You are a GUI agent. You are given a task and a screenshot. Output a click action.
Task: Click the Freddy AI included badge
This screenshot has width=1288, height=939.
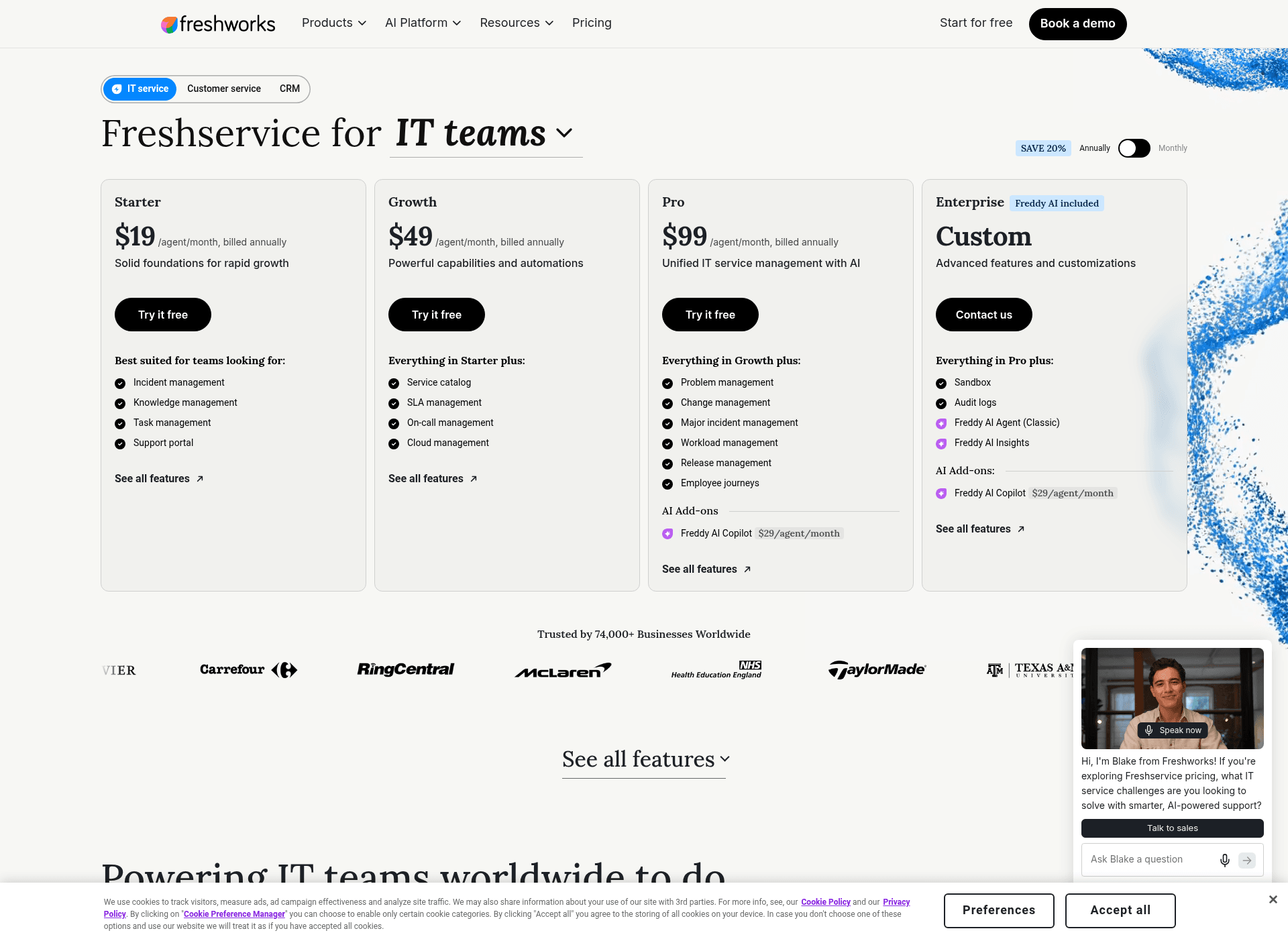[x=1057, y=203]
